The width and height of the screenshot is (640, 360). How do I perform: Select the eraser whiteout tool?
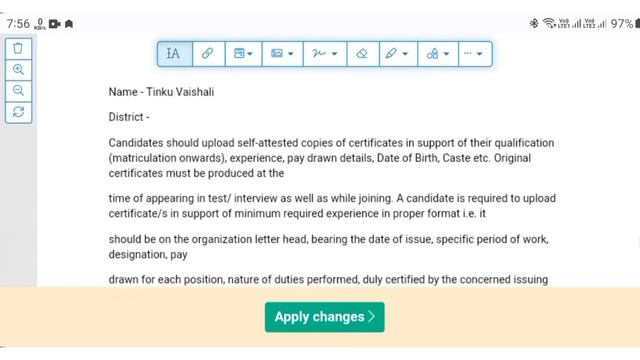[x=362, y=53]
